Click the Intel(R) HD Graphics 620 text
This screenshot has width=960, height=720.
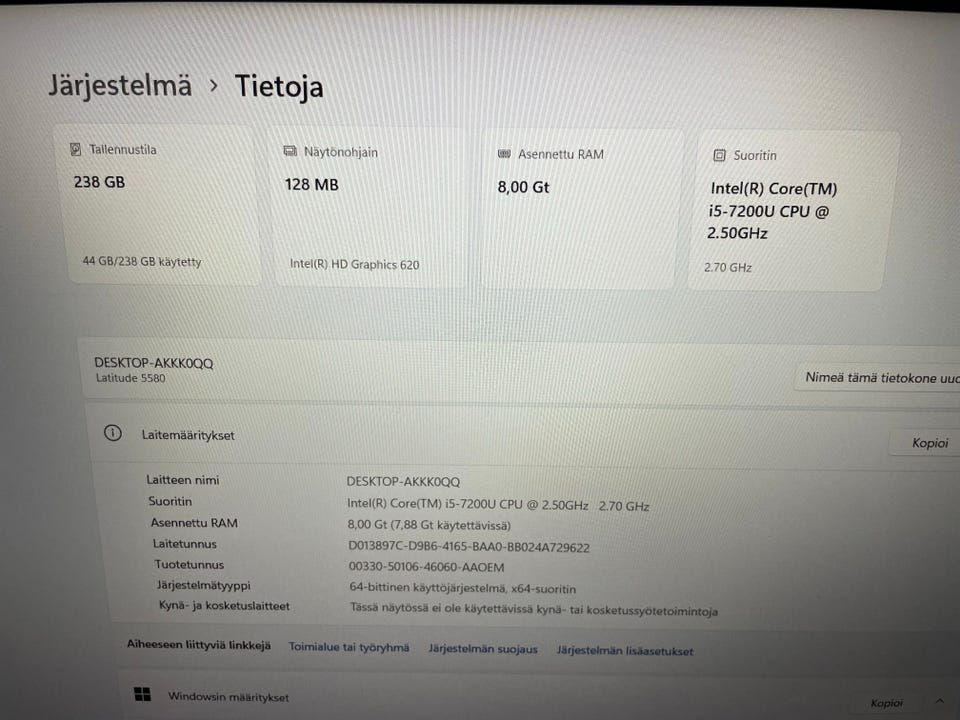[355, 265]
